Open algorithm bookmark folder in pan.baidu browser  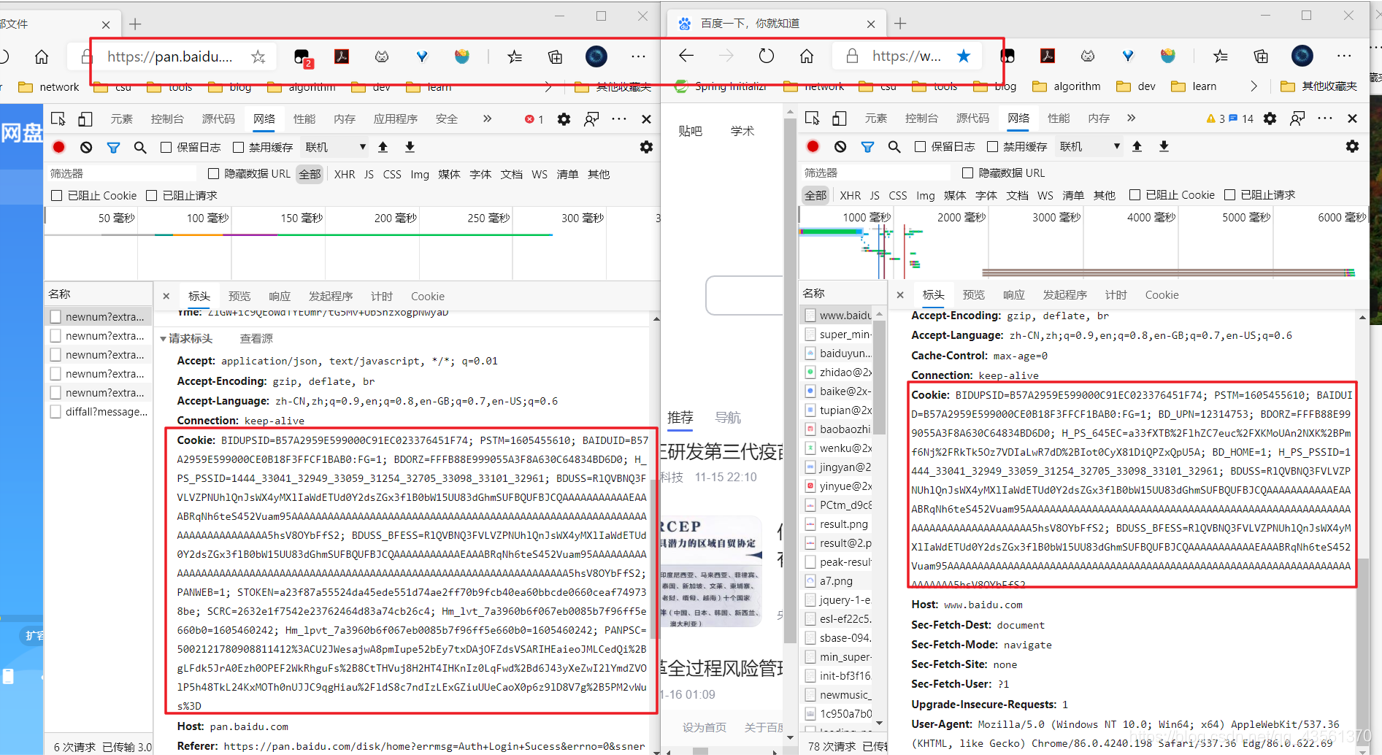click(x=301, y=87)
